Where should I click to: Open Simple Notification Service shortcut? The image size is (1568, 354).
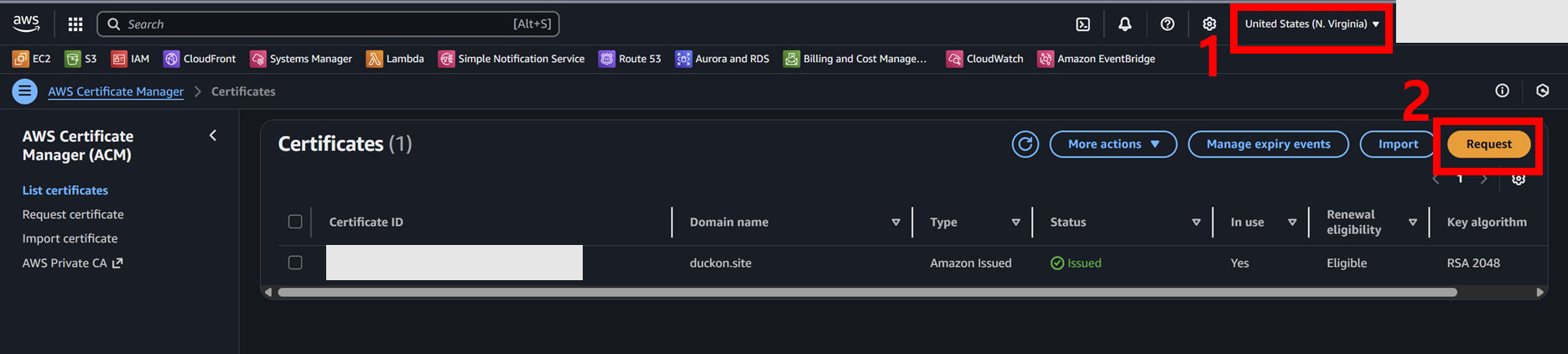pyautogui.click(x=511, y=59)
